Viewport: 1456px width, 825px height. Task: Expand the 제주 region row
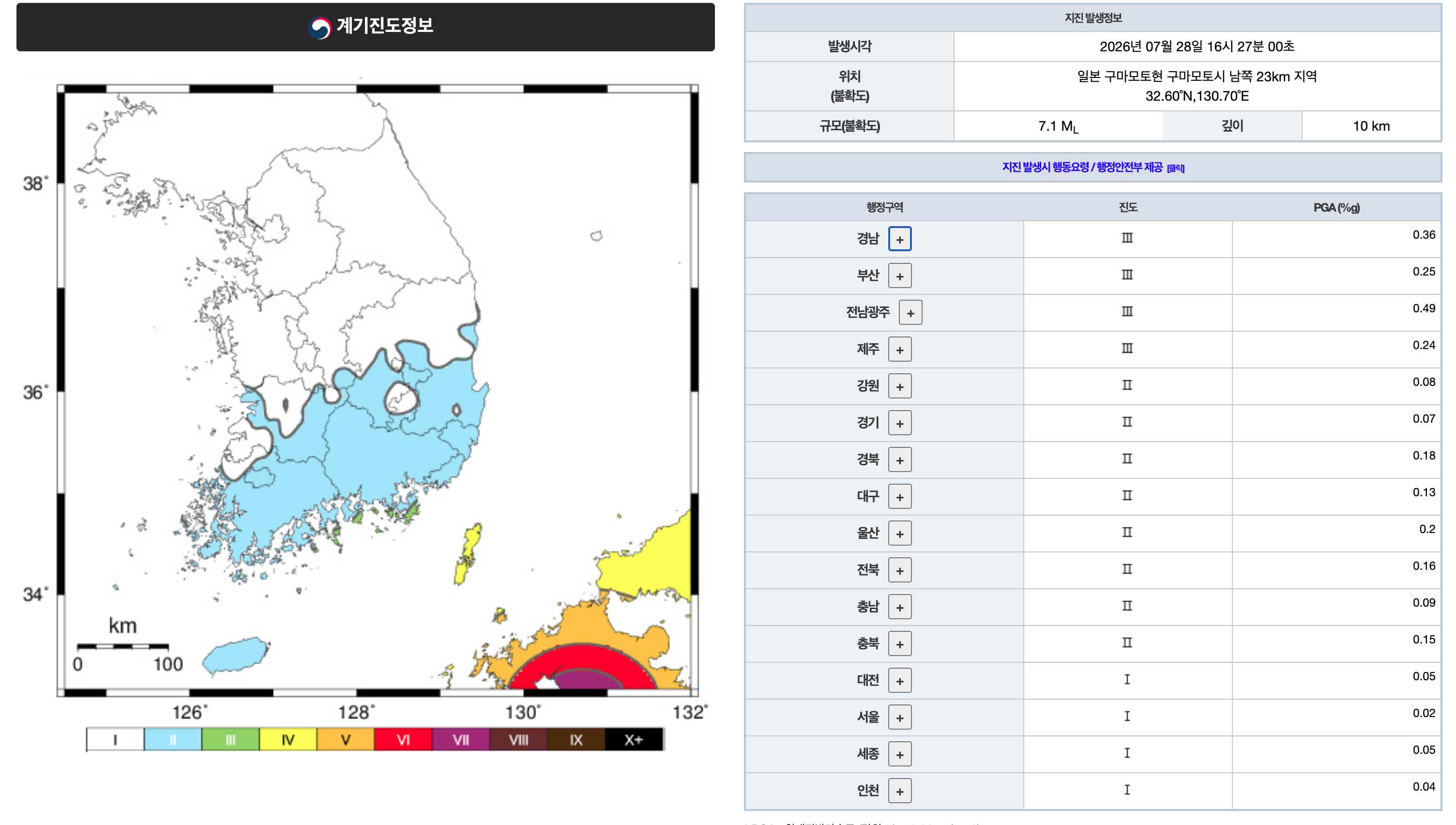[899, 350]
